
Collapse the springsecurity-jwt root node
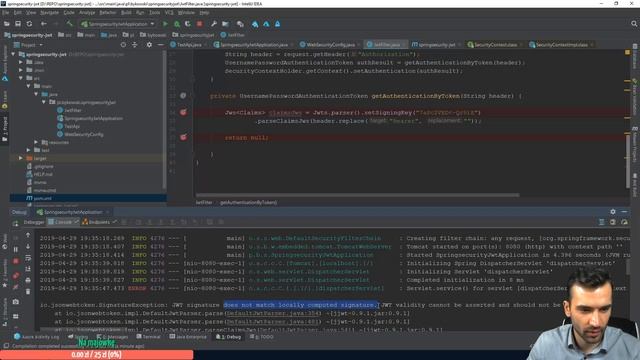(13, 54)
